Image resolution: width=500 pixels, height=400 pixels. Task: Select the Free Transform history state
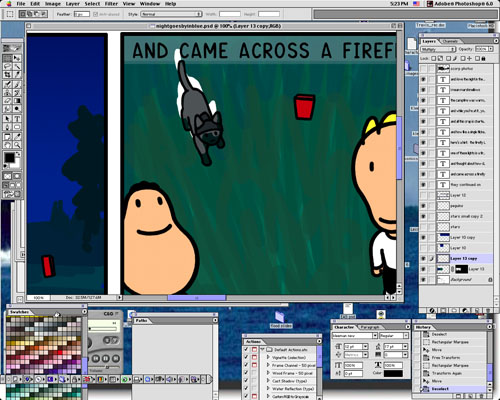(x=454, y=358)
